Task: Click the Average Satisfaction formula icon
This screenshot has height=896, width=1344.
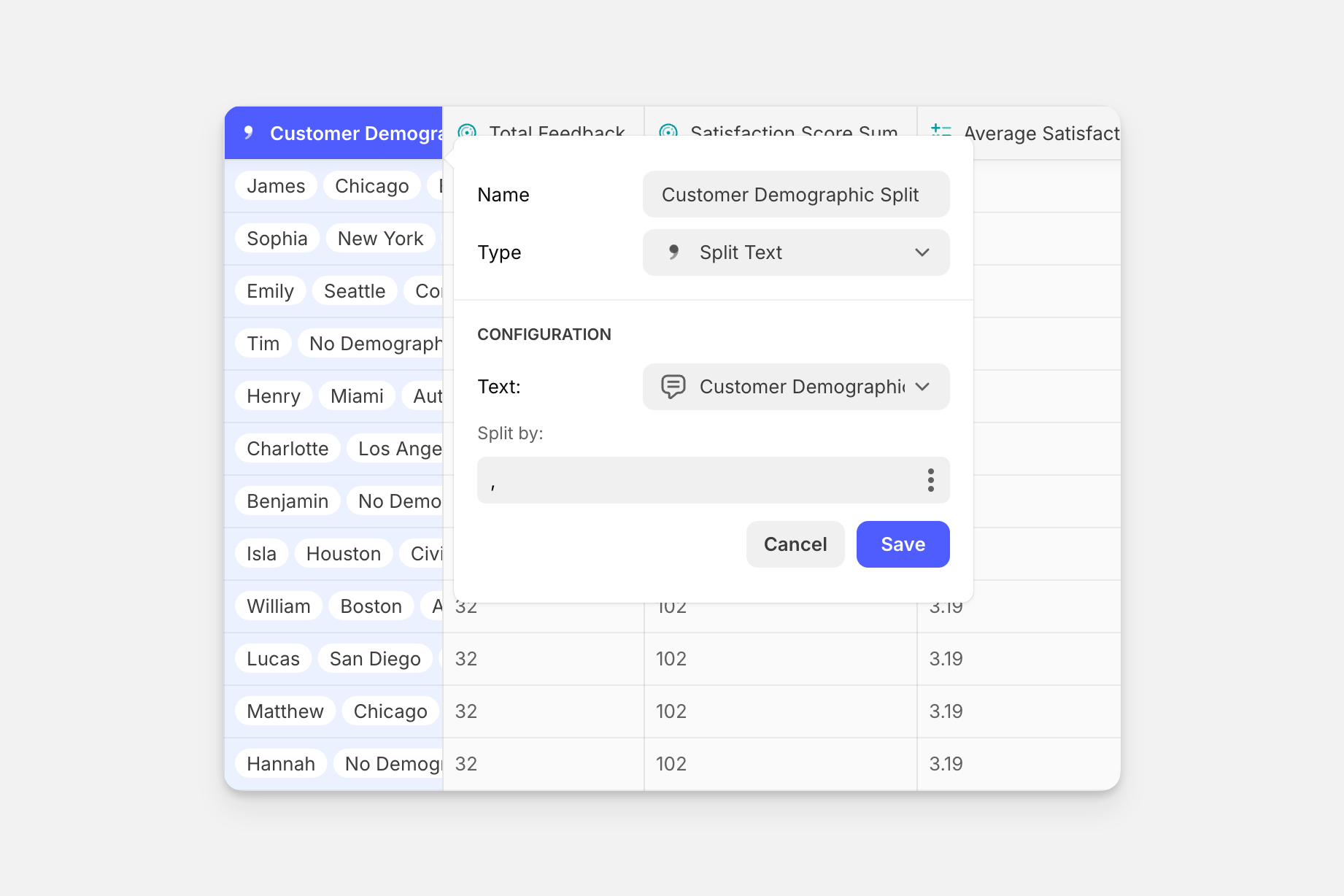Action: click(941, 131)
